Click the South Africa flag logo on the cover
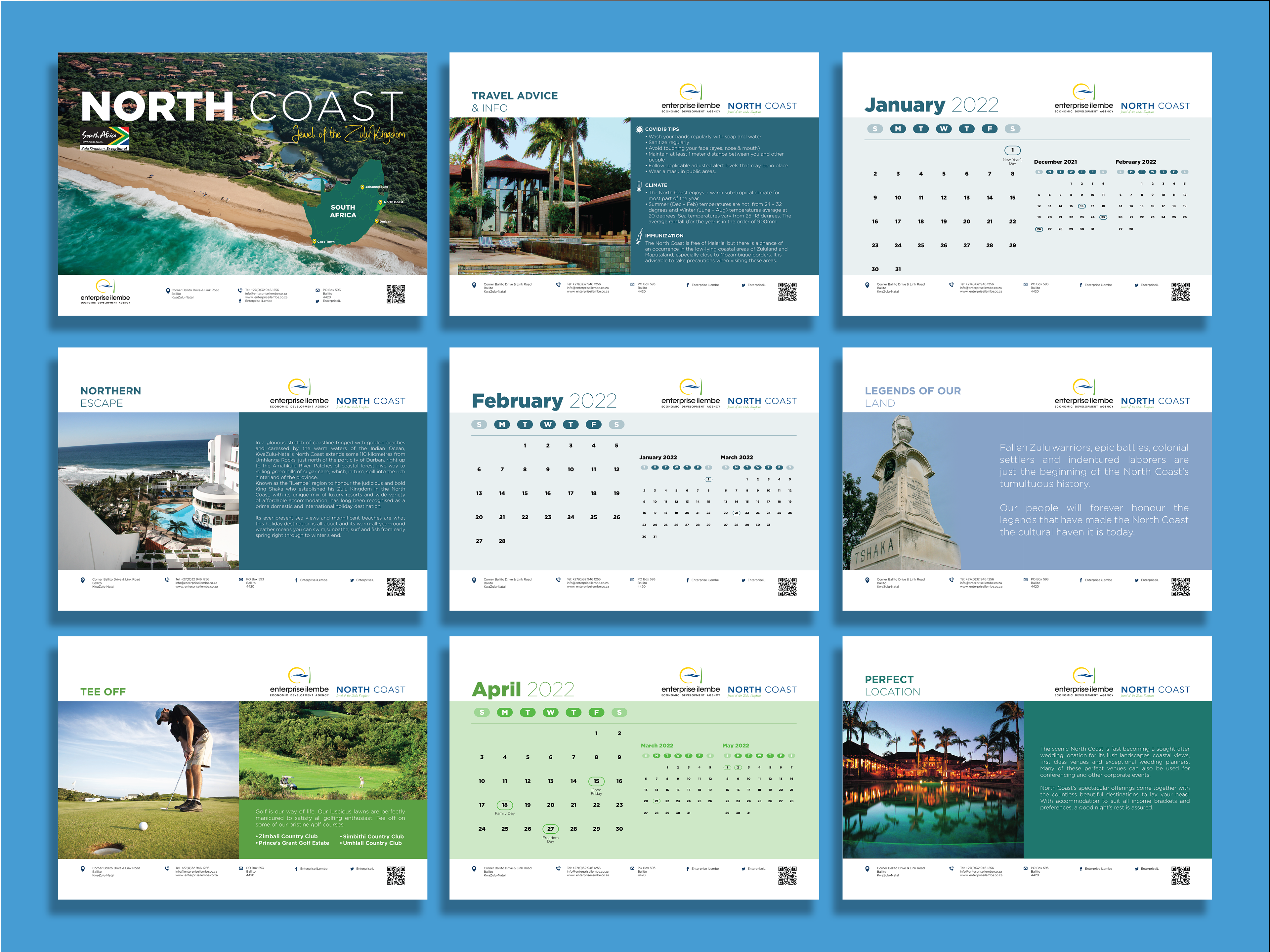 coord(105,138)
